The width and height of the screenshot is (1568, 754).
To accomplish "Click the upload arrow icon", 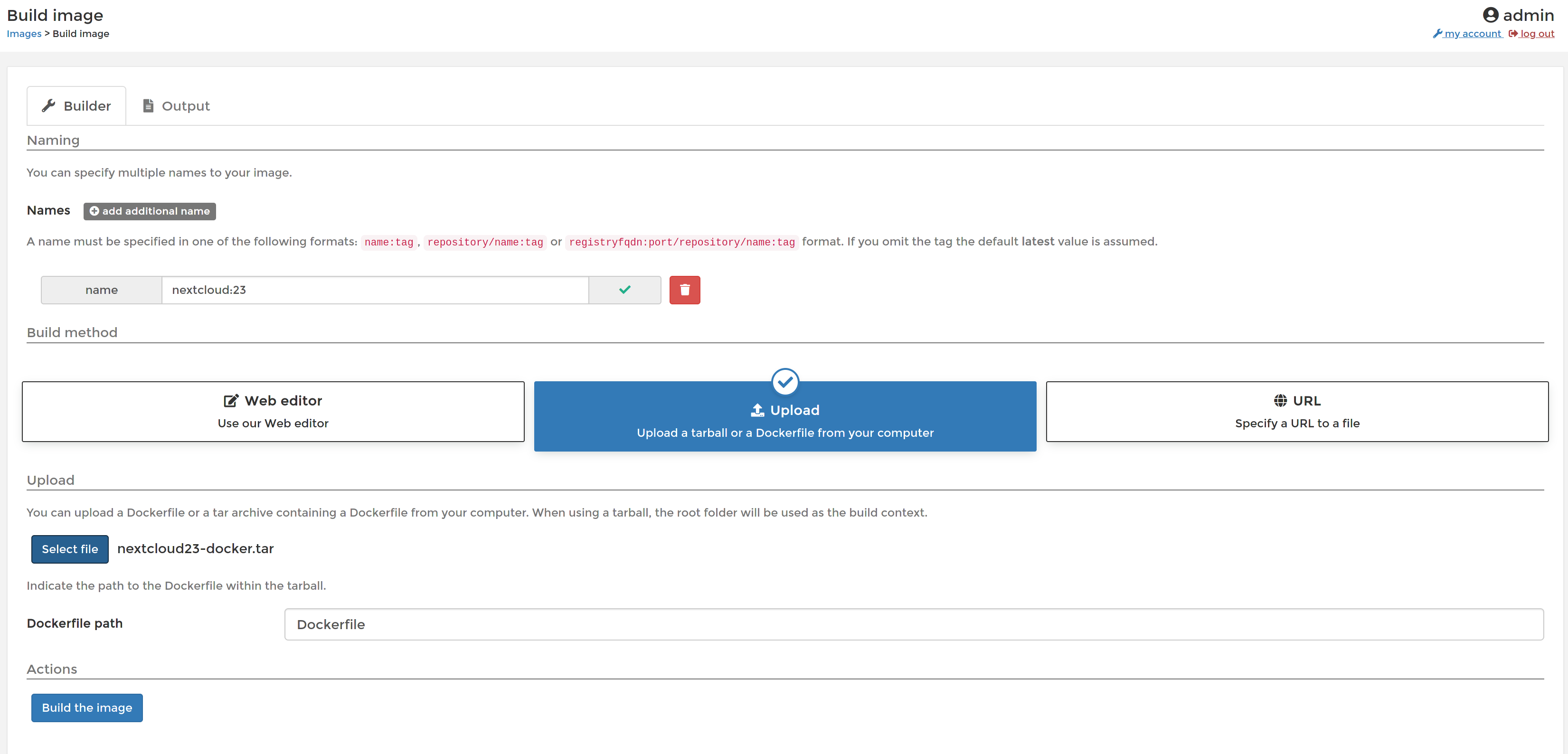I will [757, 410].
